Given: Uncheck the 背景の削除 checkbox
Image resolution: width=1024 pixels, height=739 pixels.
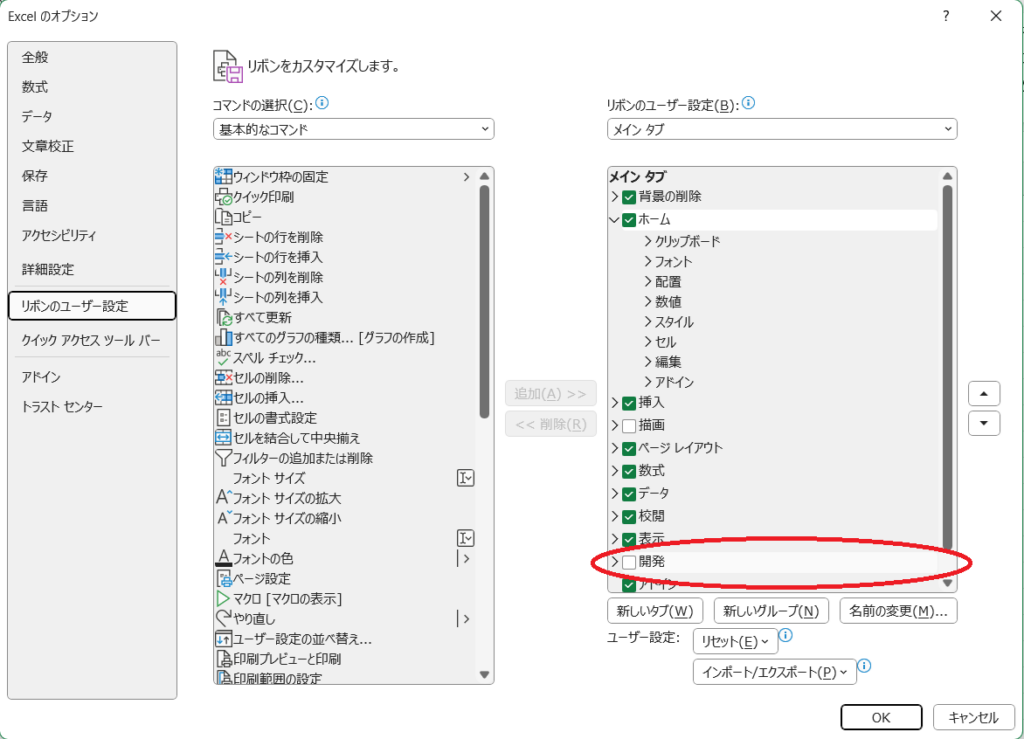Looking at the screenshot, I should coord(628,197).
